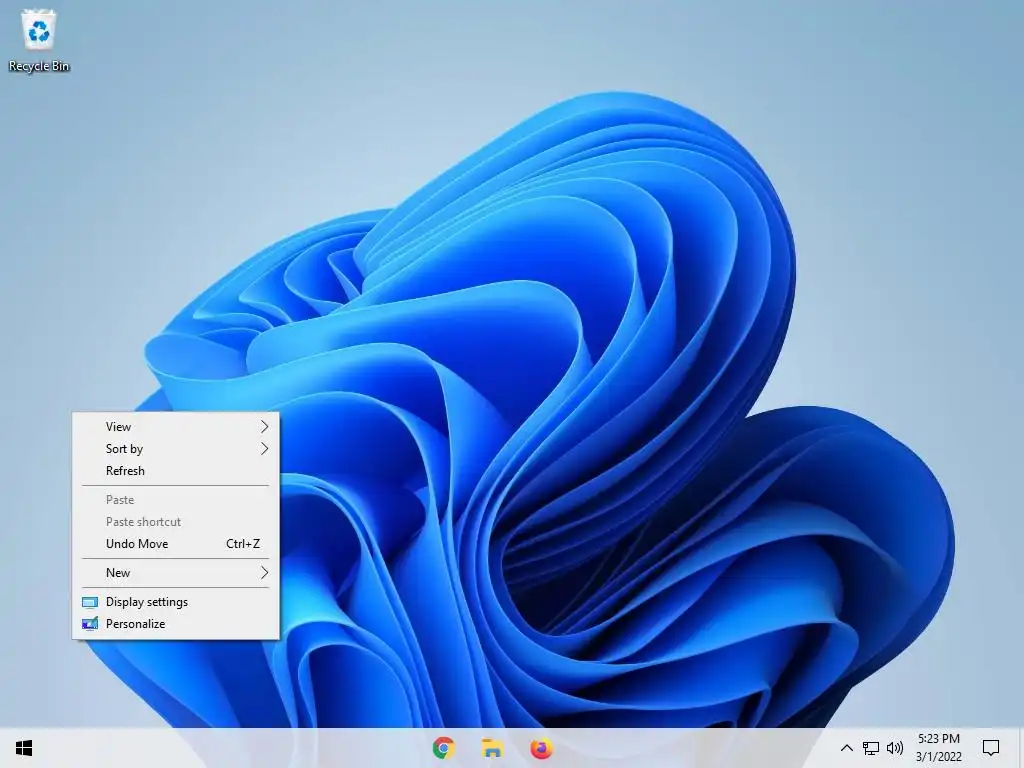Open the Recycle Bin desktop icon

click(39, 40)
